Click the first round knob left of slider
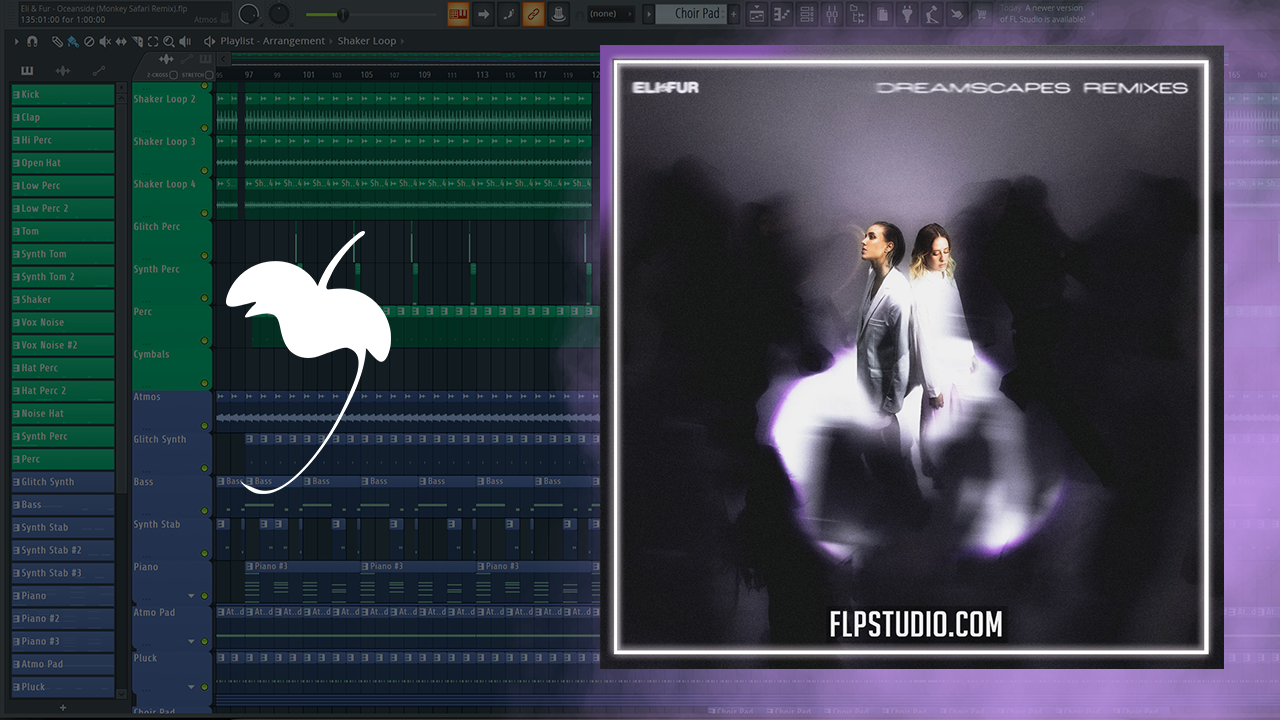Screen dimensions: 1280x720 pyautogui.click(x=250, y=14)
